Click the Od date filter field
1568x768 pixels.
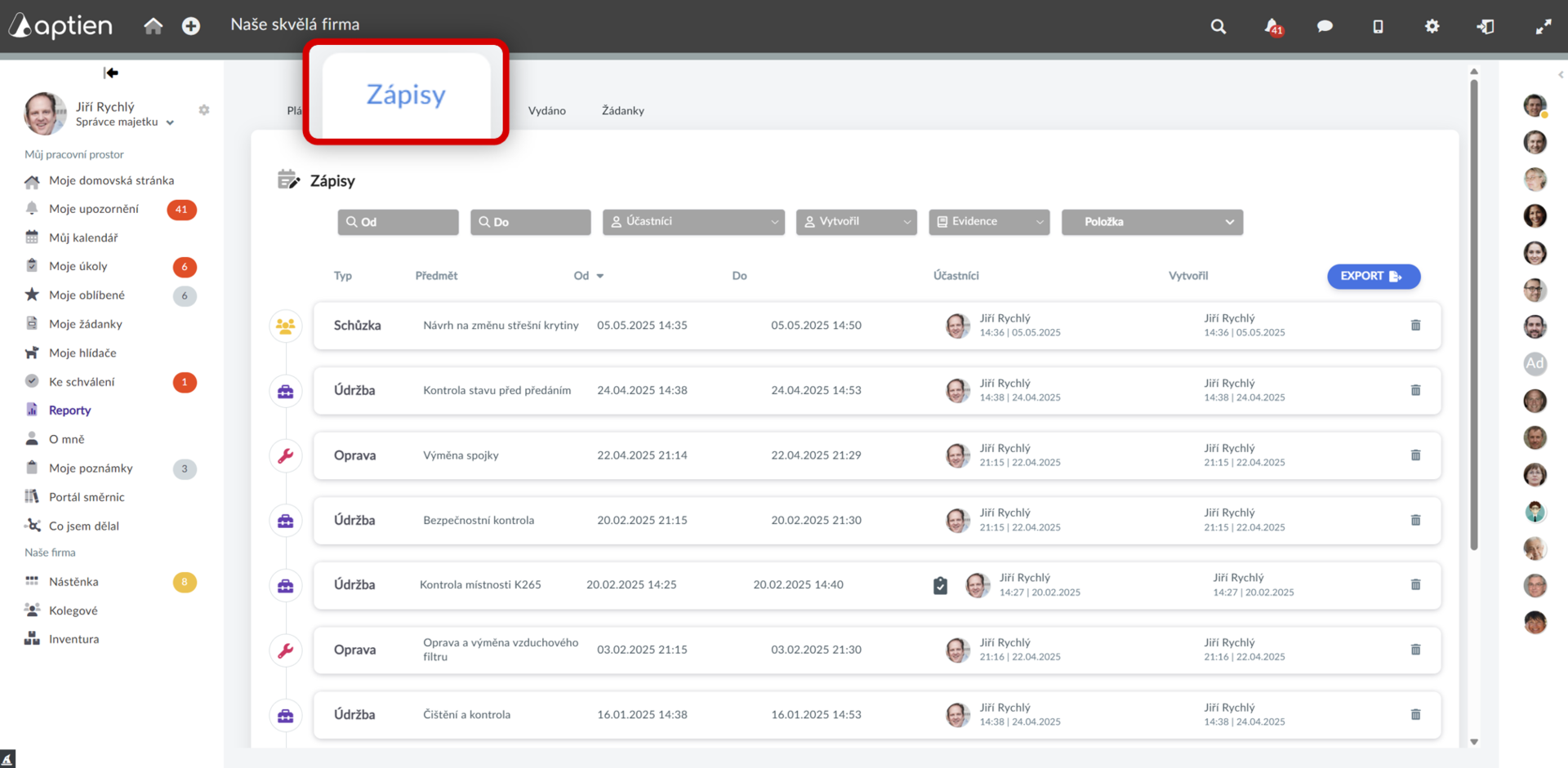[x=398, y=222]
